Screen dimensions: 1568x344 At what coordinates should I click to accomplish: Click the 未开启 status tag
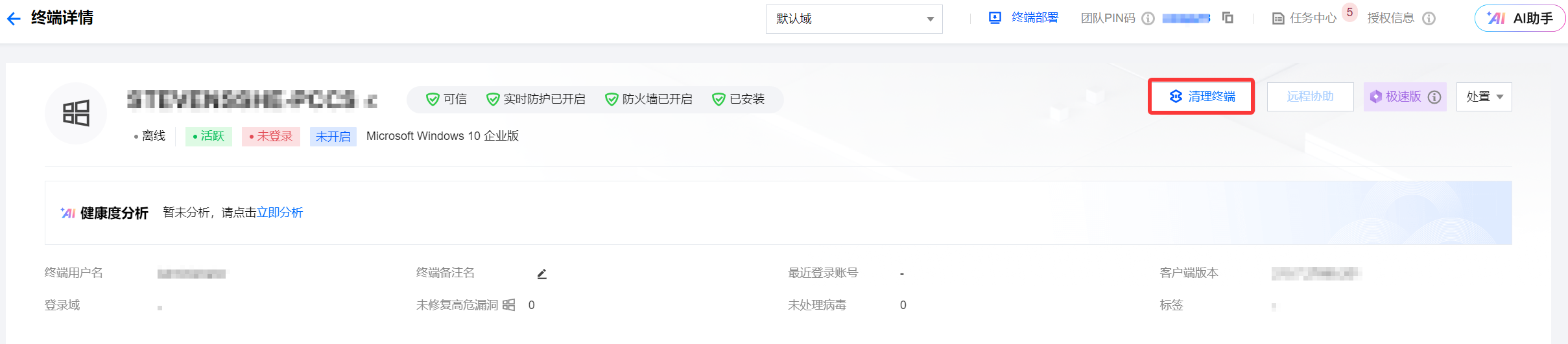pos(333,137)
